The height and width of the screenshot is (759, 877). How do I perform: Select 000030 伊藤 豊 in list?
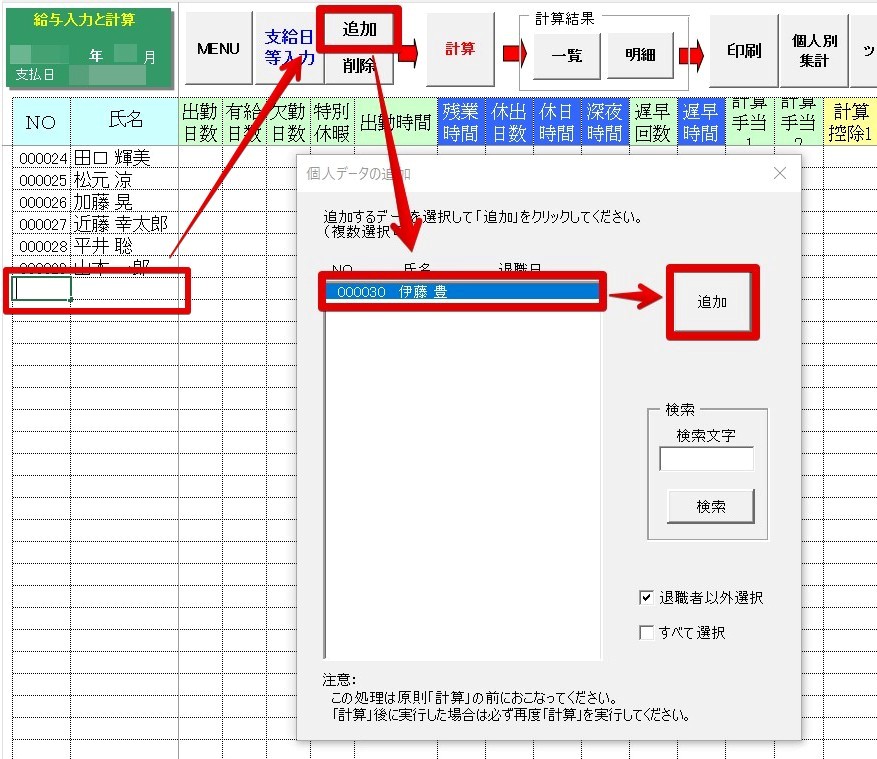point(462,291)
